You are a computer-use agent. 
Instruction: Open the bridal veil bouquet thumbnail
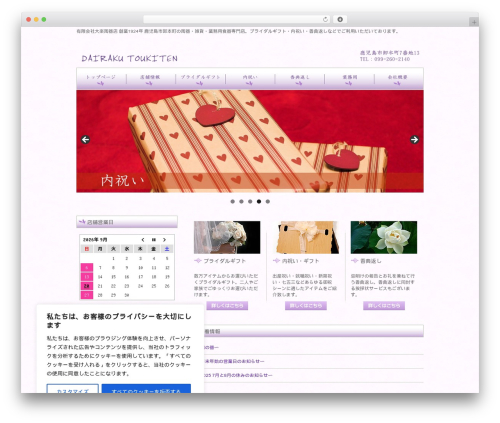(227, 237)
